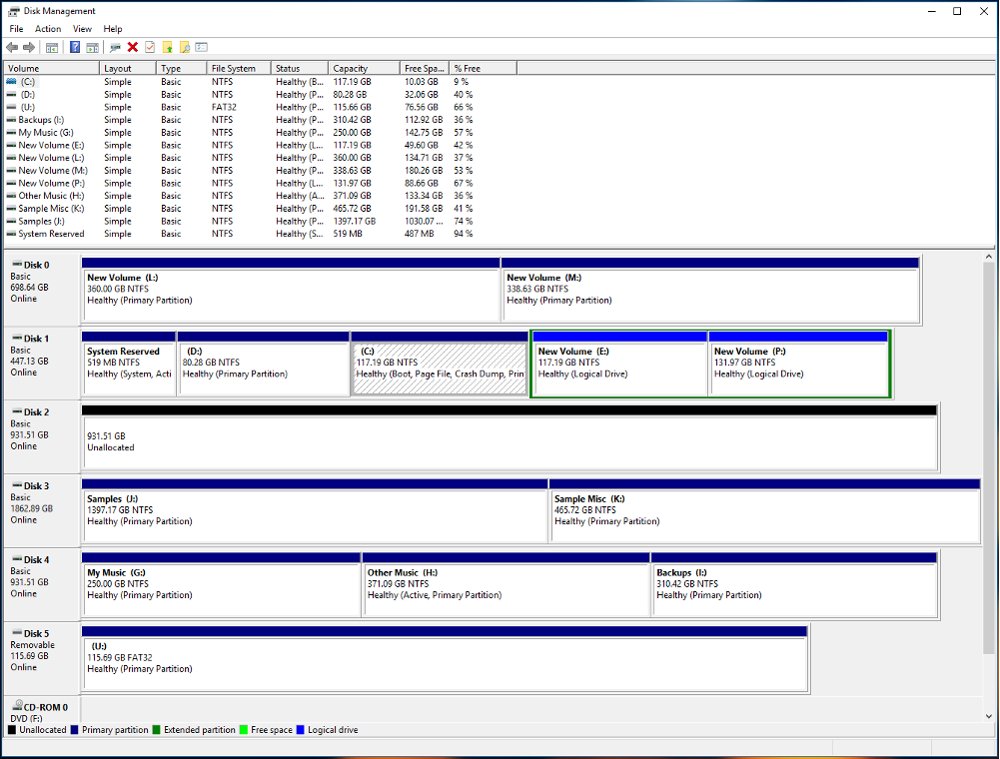Click drive icon beside System Reserved row
The image size is (1000, 759).
click(x=11, y=234)
